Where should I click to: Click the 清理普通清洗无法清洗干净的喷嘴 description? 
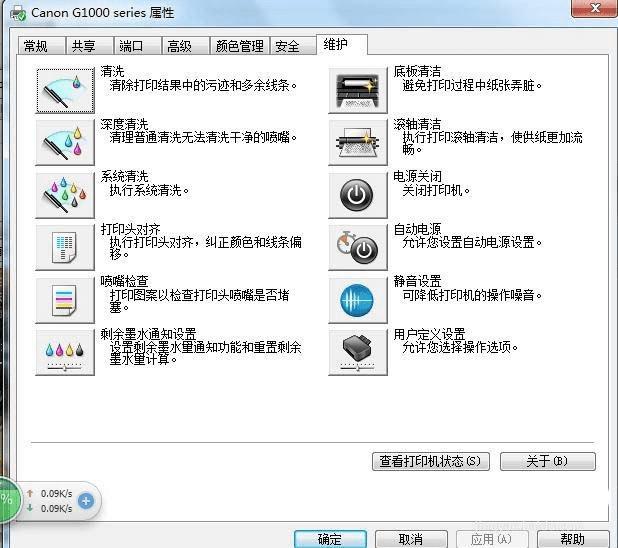pos(203,138)
